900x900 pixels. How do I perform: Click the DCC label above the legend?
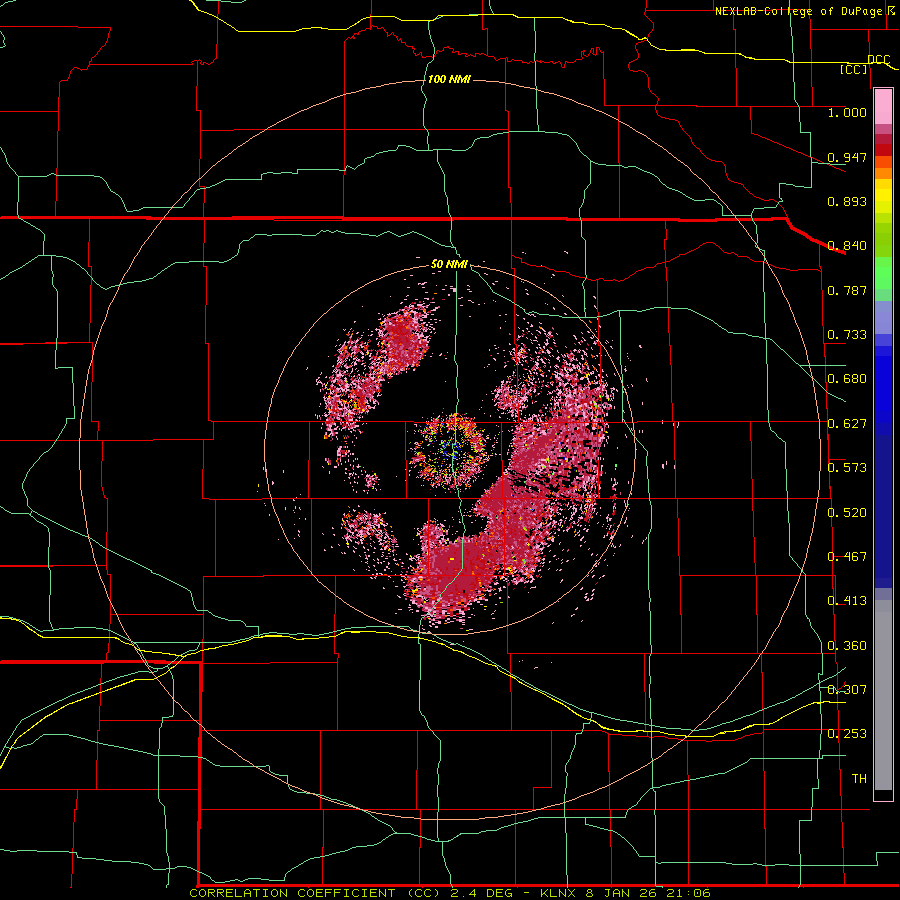point(878,60)
